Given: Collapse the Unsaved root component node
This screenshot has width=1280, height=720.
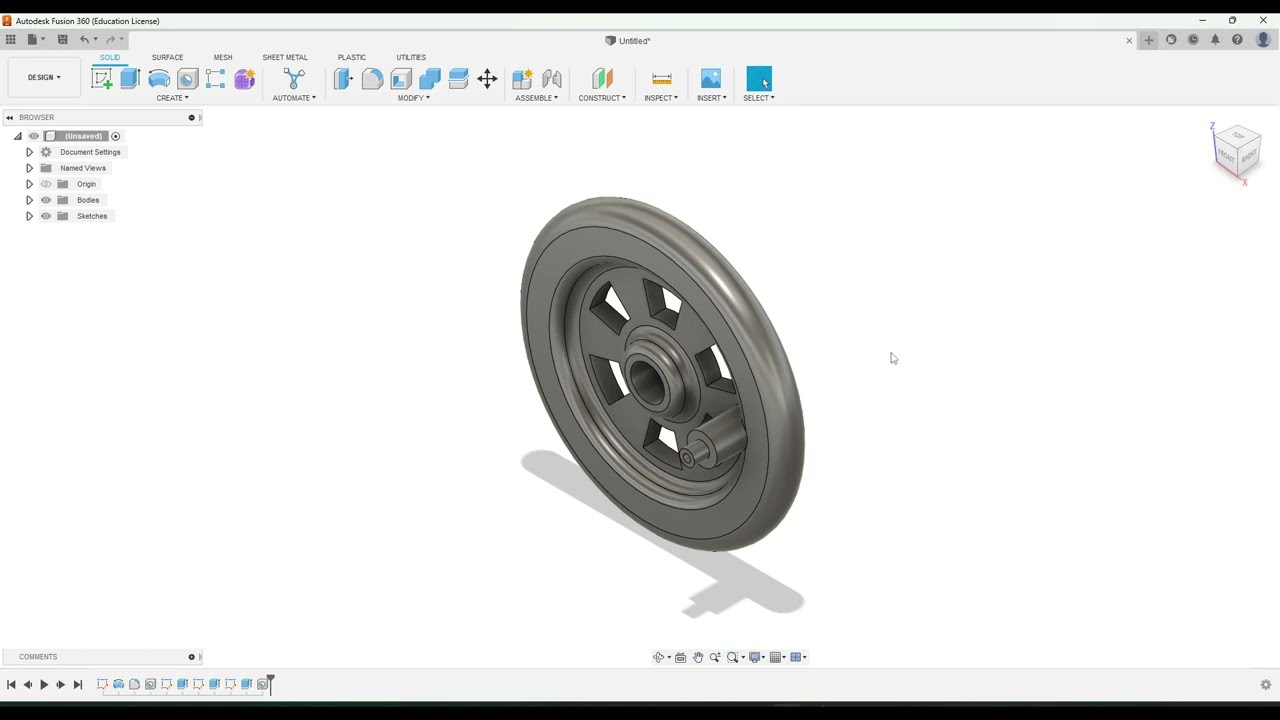Looking at the screenshot, I should tap(17, 136).
